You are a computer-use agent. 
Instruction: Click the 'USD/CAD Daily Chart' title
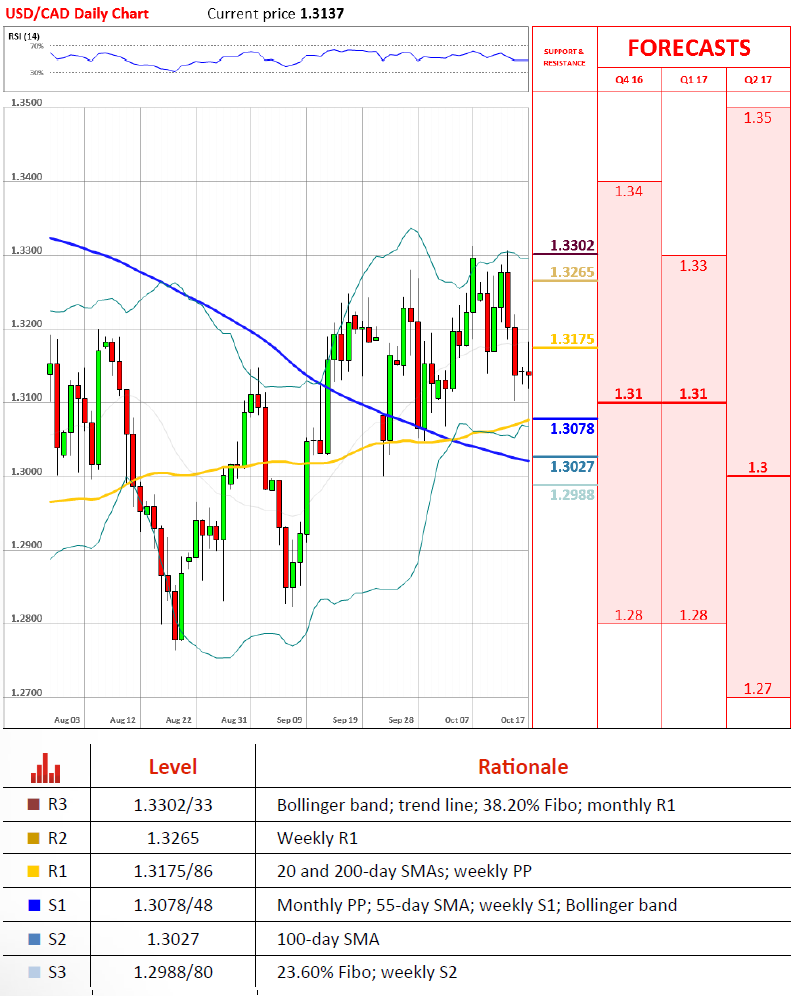77,13
